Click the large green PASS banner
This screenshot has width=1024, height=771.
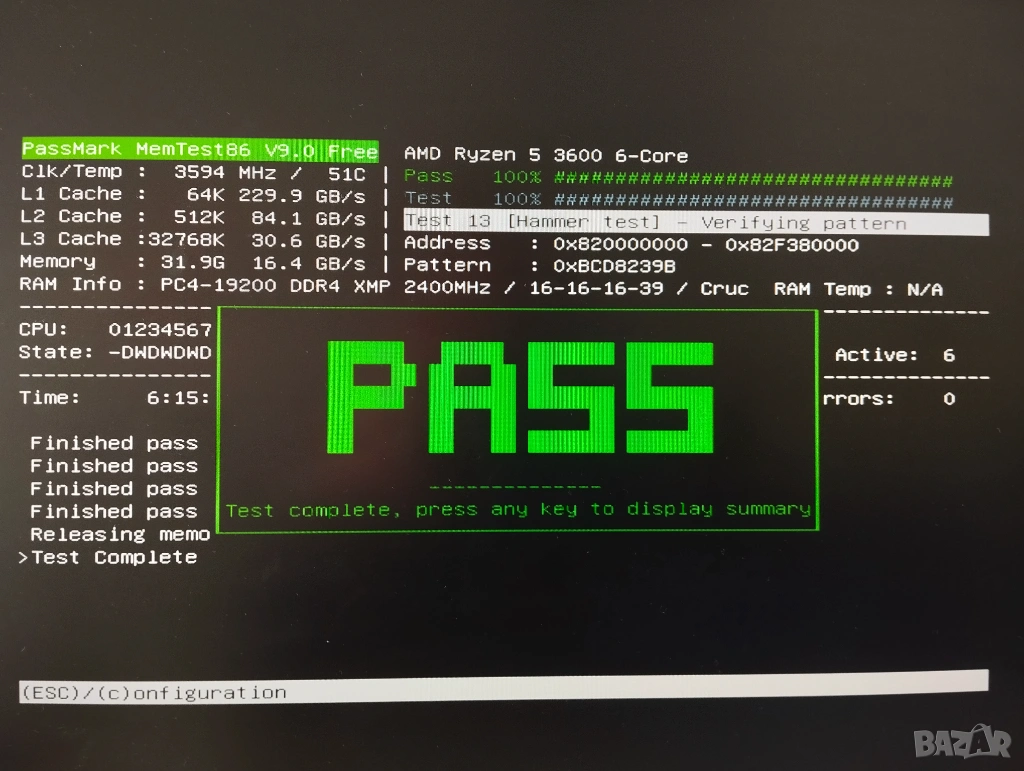(520, 397)
